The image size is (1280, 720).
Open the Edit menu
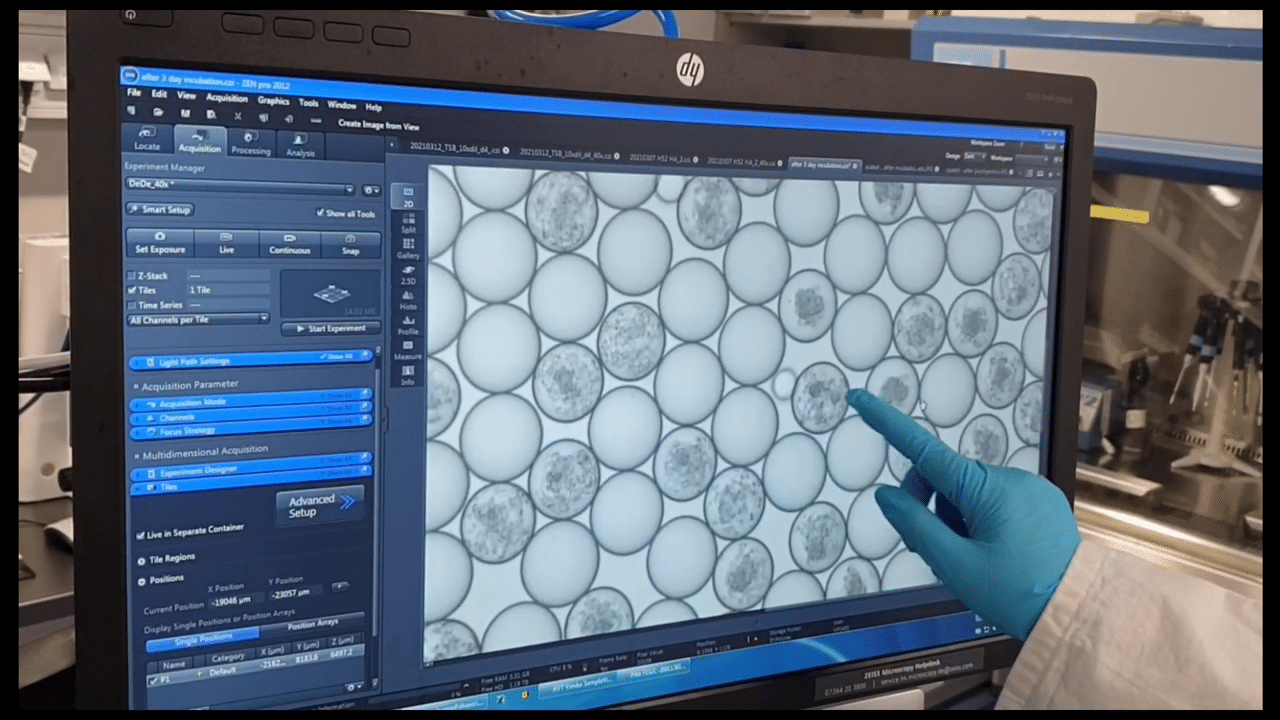click(159, 94)
